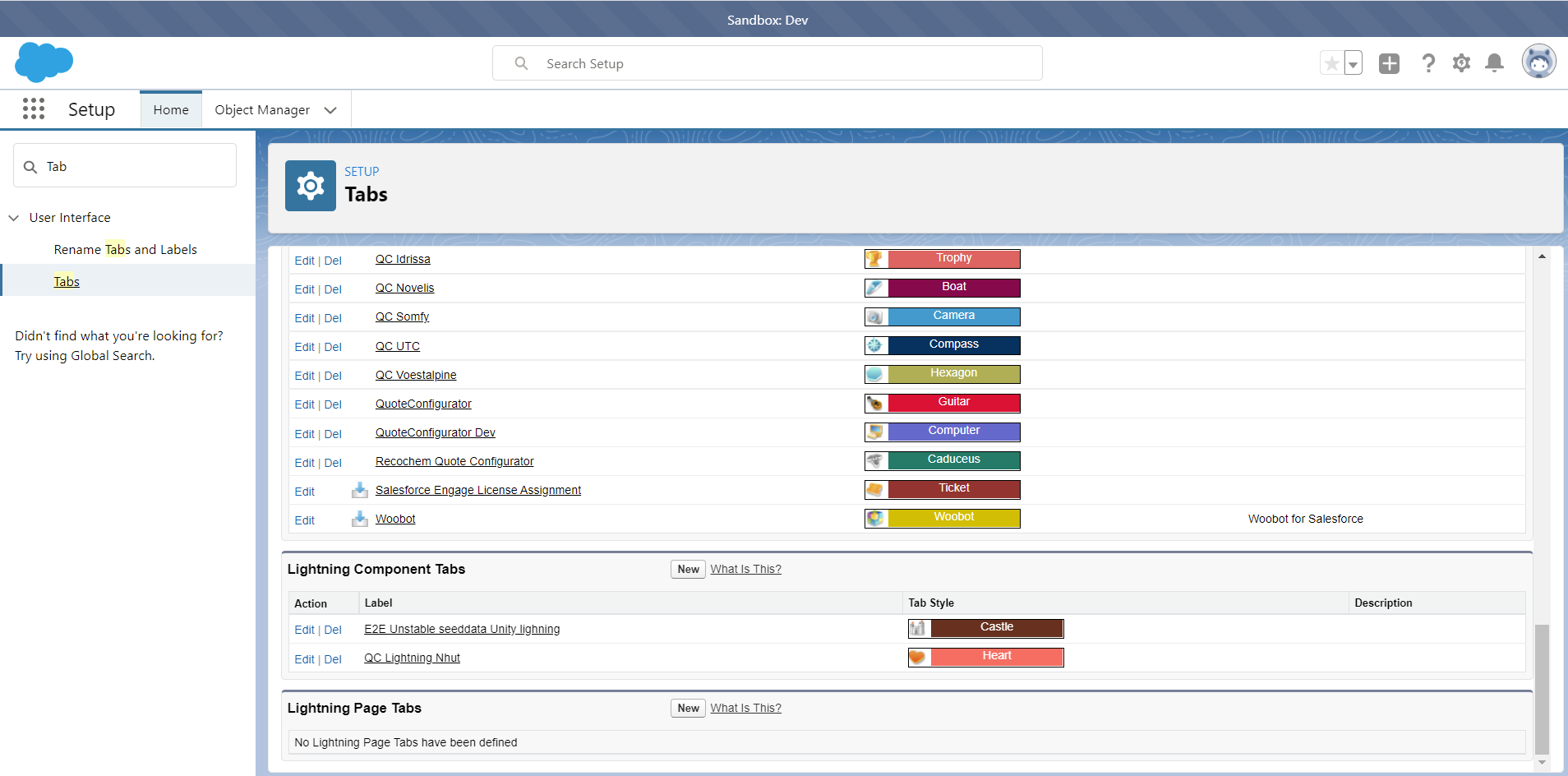This screenshot has height=776, width=1568.
Task: Open the Global Actions plus icon
Action: click(1389, 63)
